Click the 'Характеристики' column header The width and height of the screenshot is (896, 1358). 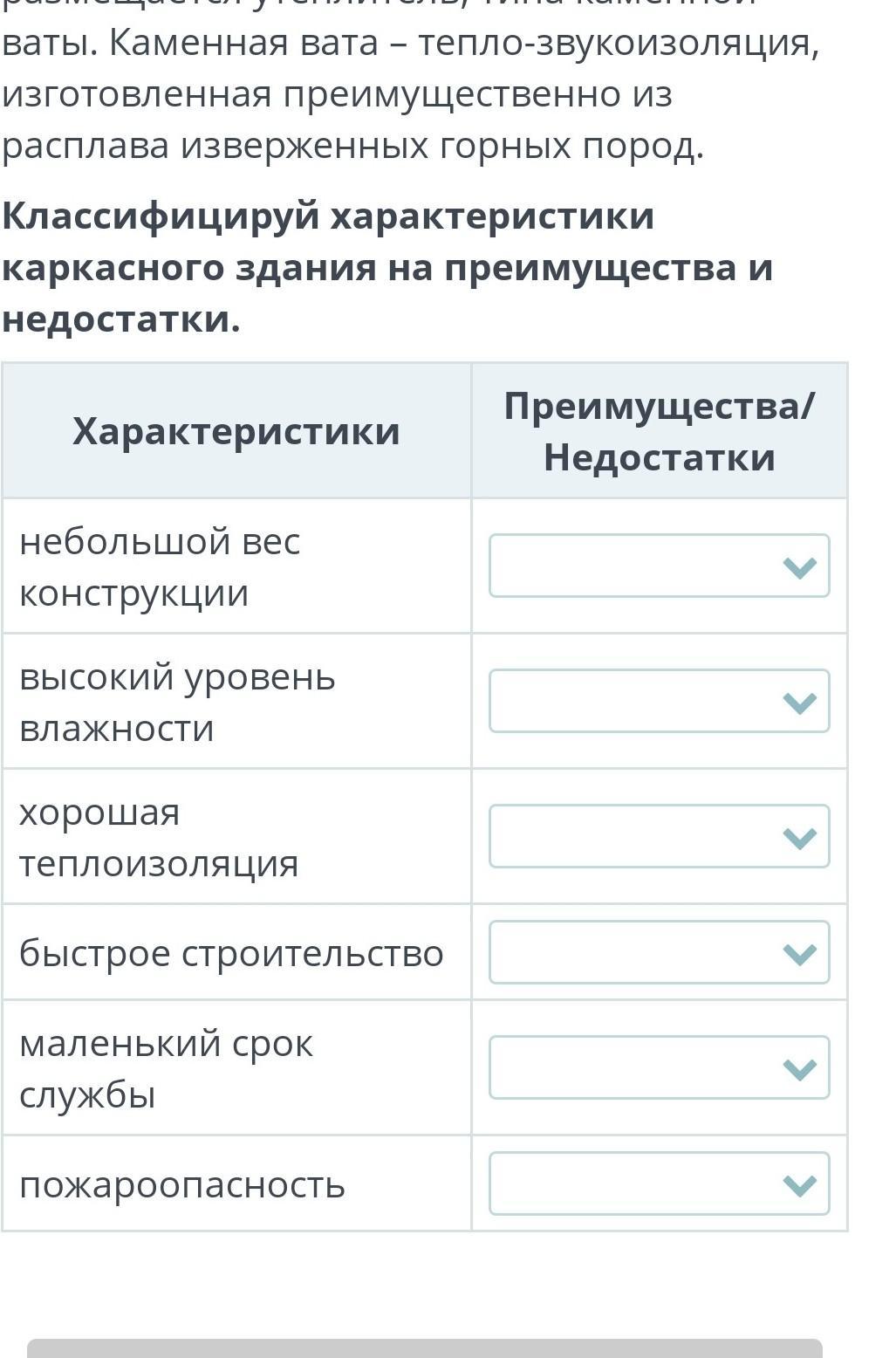(236, 431)
